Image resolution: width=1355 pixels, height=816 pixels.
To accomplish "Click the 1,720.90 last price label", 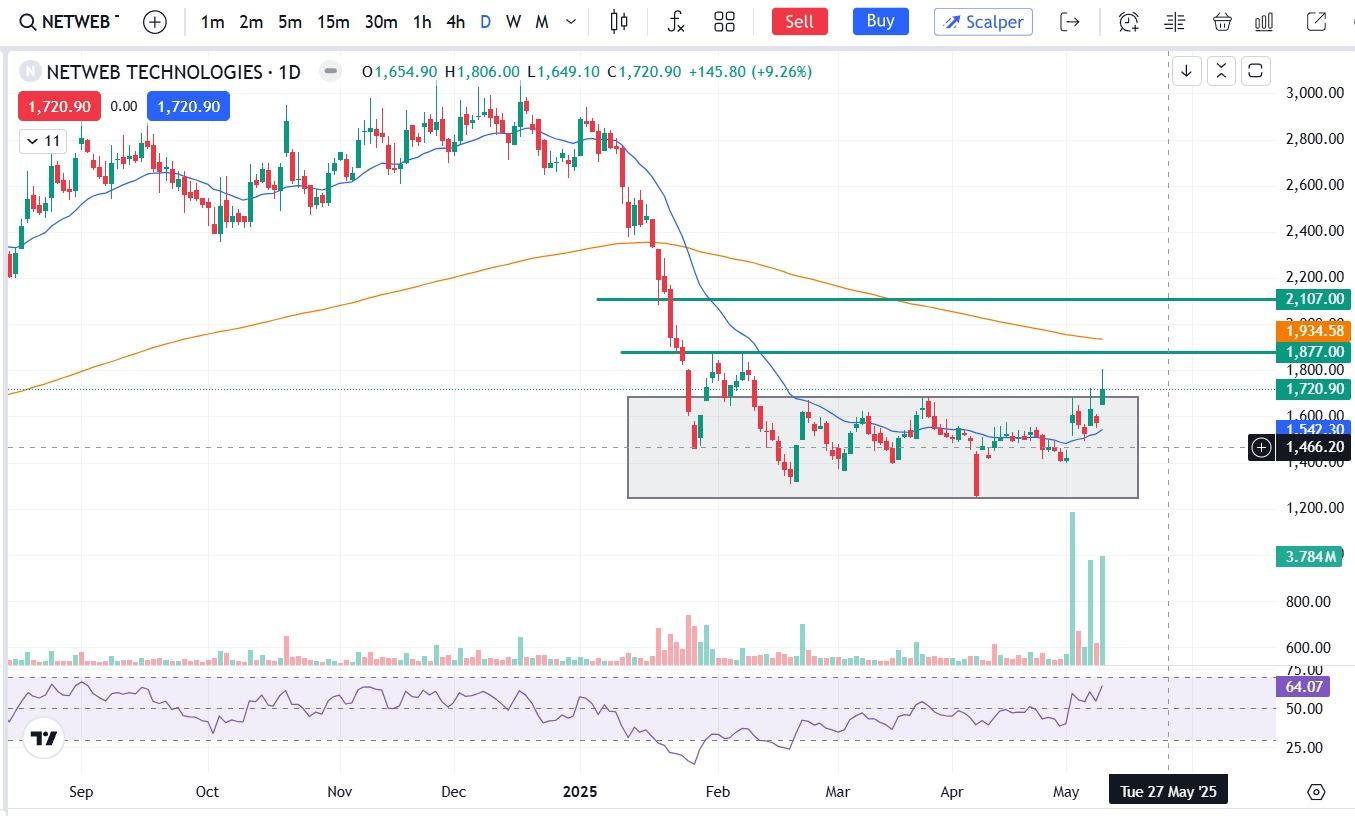I will coord(1312,389).
